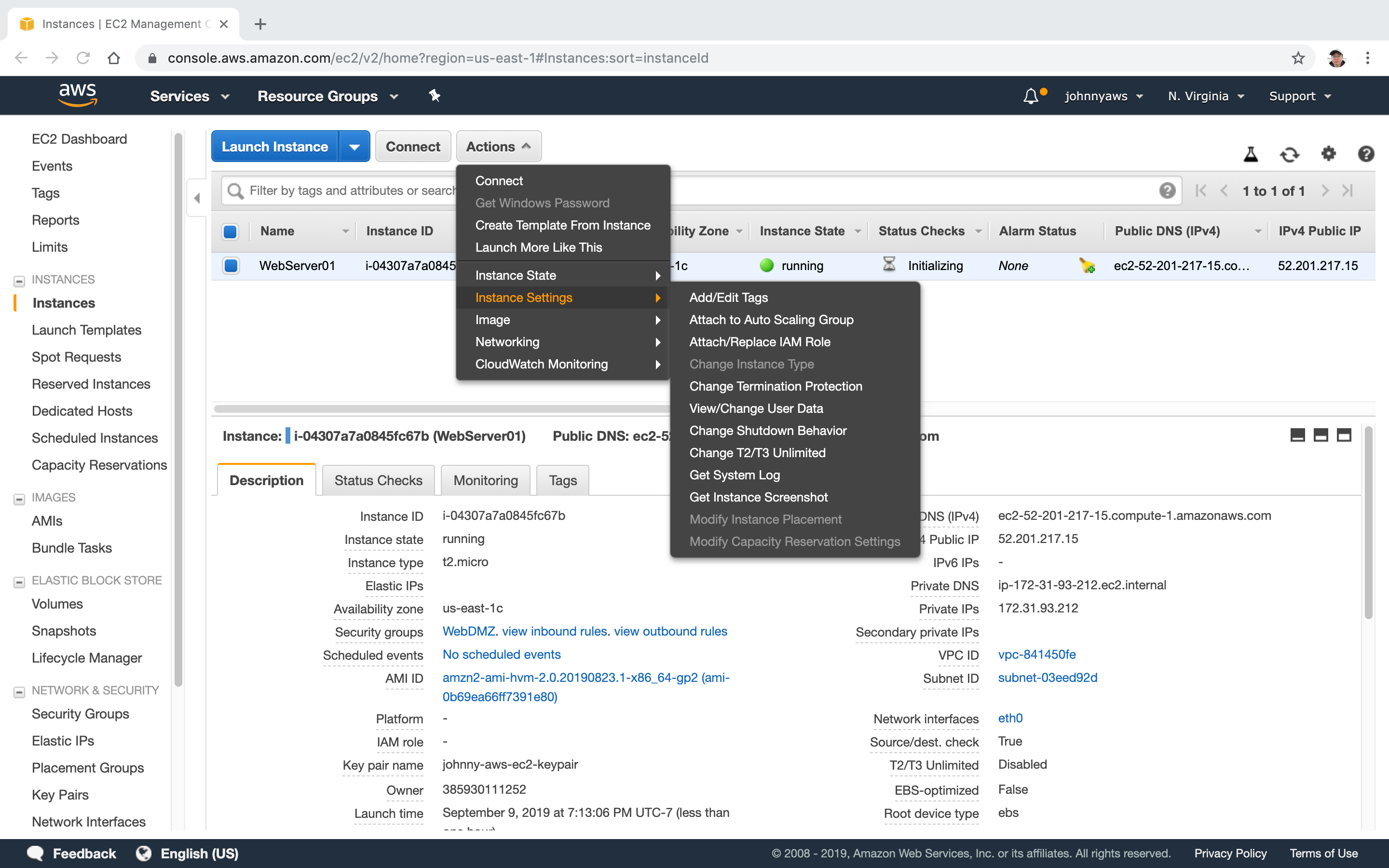Image resolution: width=1389 pixels, height=868 pixels.
Task: Open the subnet-03eed92d link
Action: pyautogui.click(x=1048, y=677)
